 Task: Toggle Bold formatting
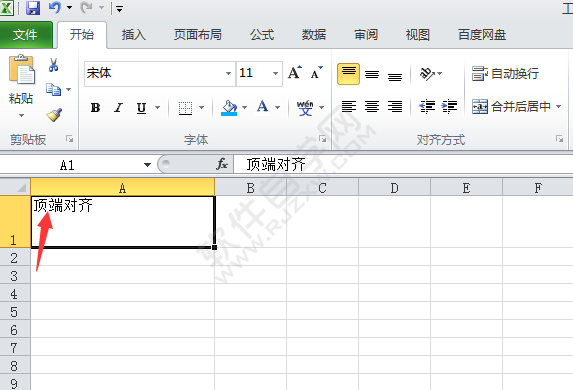point(95,107)
